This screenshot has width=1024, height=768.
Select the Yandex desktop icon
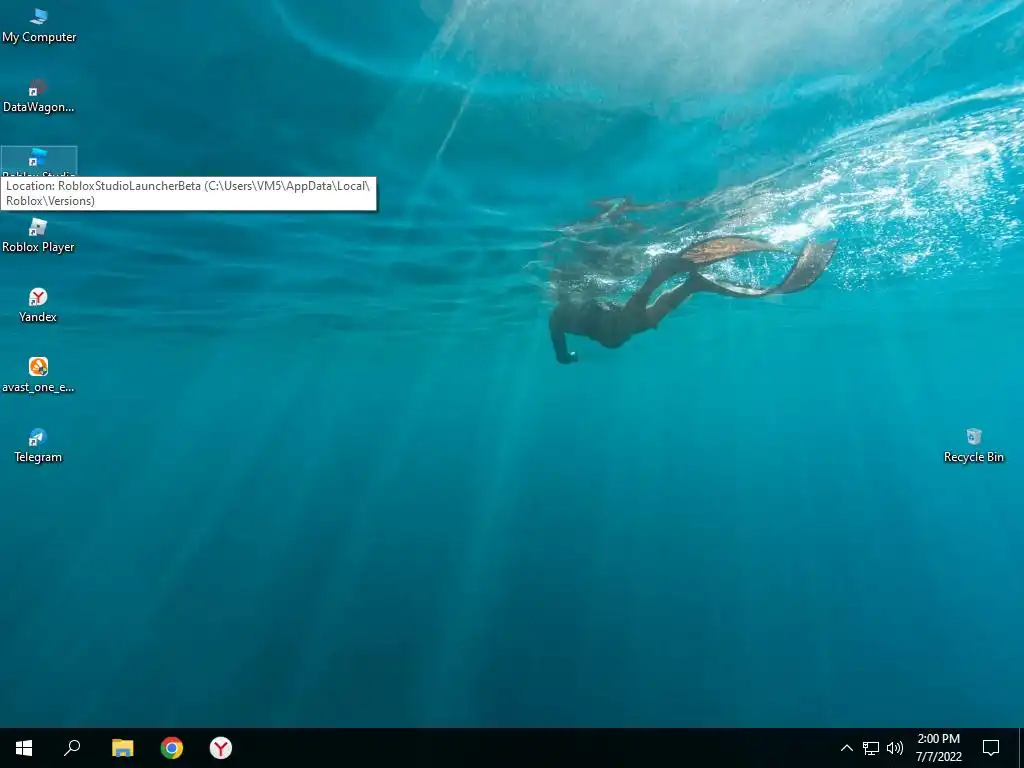(39, 306)
